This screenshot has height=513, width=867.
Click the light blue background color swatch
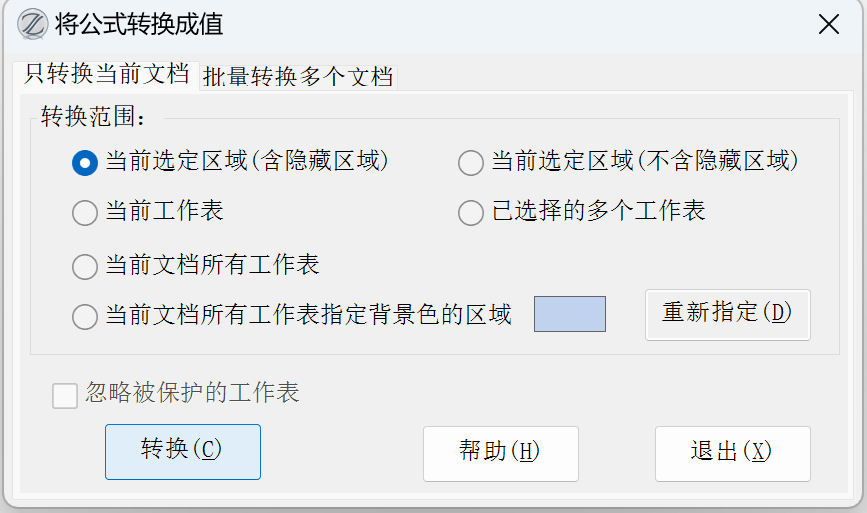click(570, 314)
